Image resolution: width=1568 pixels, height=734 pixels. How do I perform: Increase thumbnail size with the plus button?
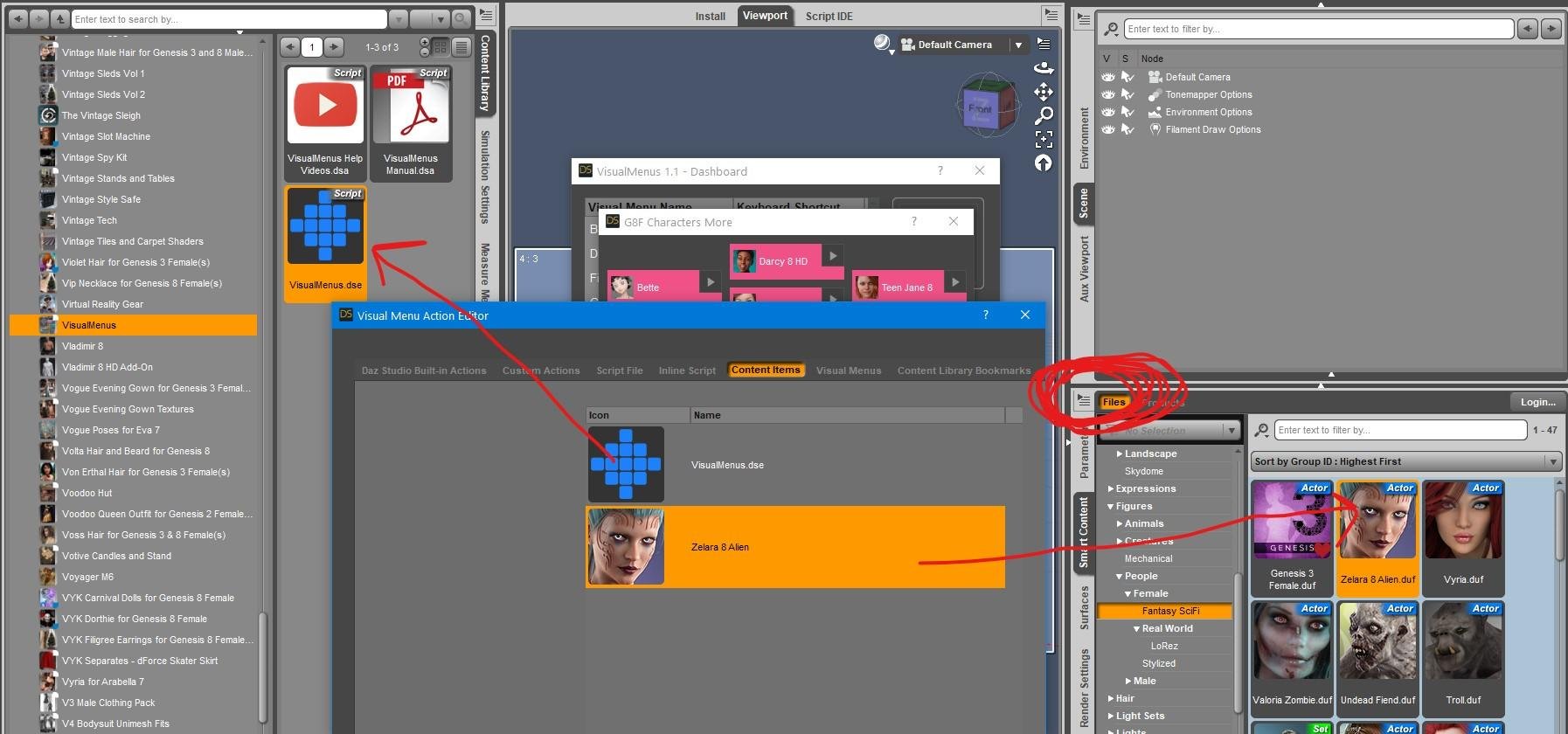click(425, 42)
